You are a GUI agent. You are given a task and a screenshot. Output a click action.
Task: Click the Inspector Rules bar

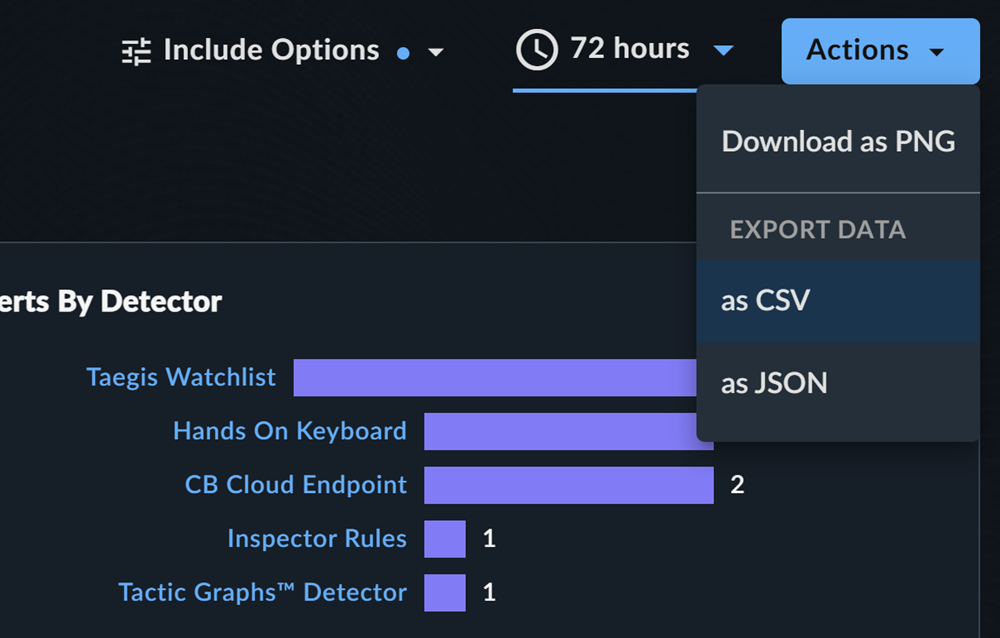click(x=445, y=539)
